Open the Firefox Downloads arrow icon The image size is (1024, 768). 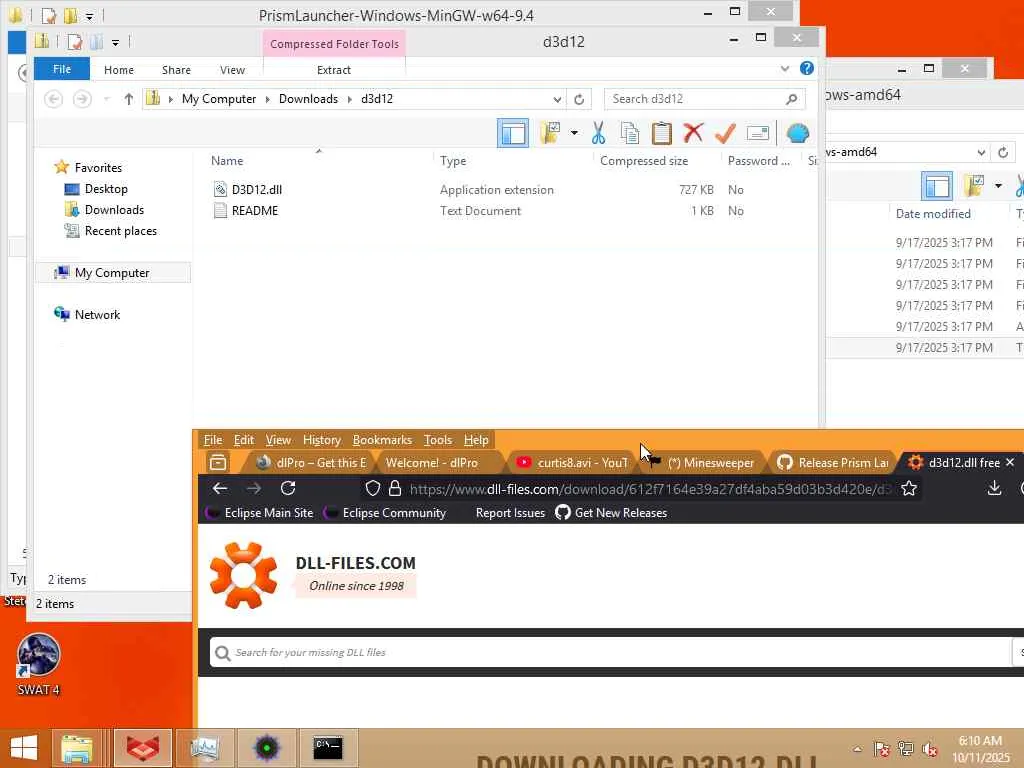coord(994,488)
